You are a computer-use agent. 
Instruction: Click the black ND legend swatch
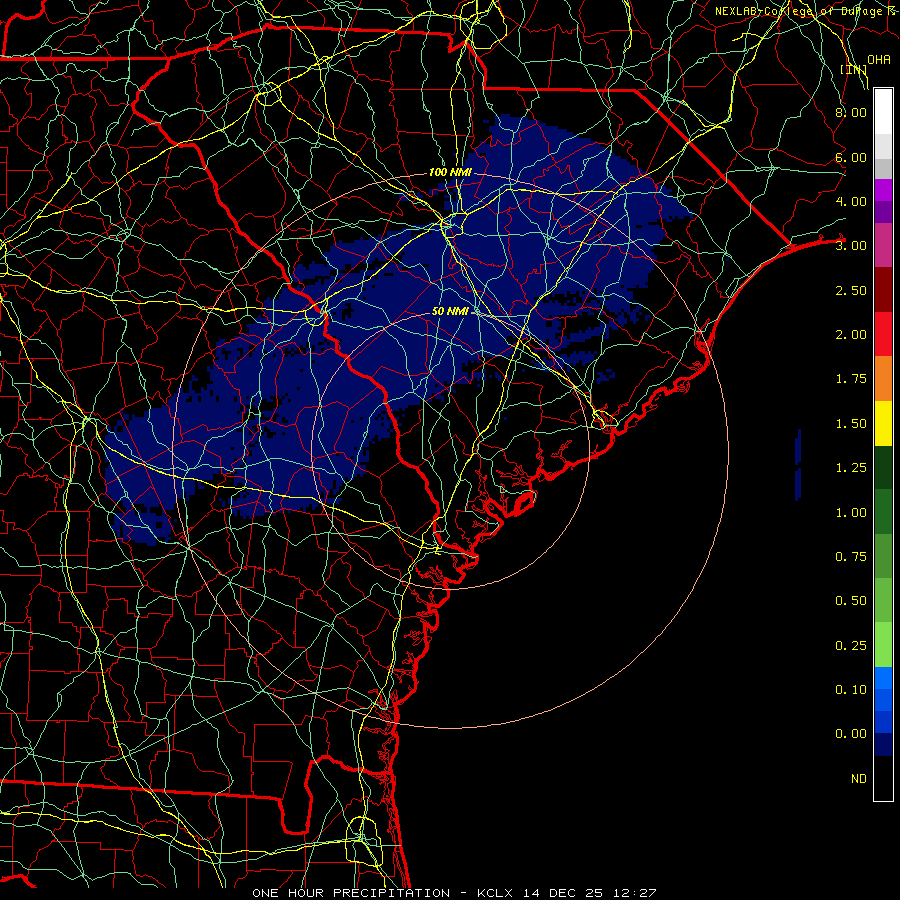pyautogui.click(x=883, y=778)
